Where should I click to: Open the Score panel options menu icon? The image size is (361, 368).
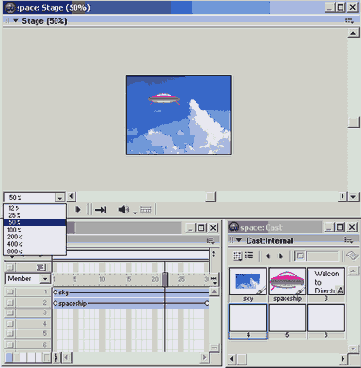210,240
